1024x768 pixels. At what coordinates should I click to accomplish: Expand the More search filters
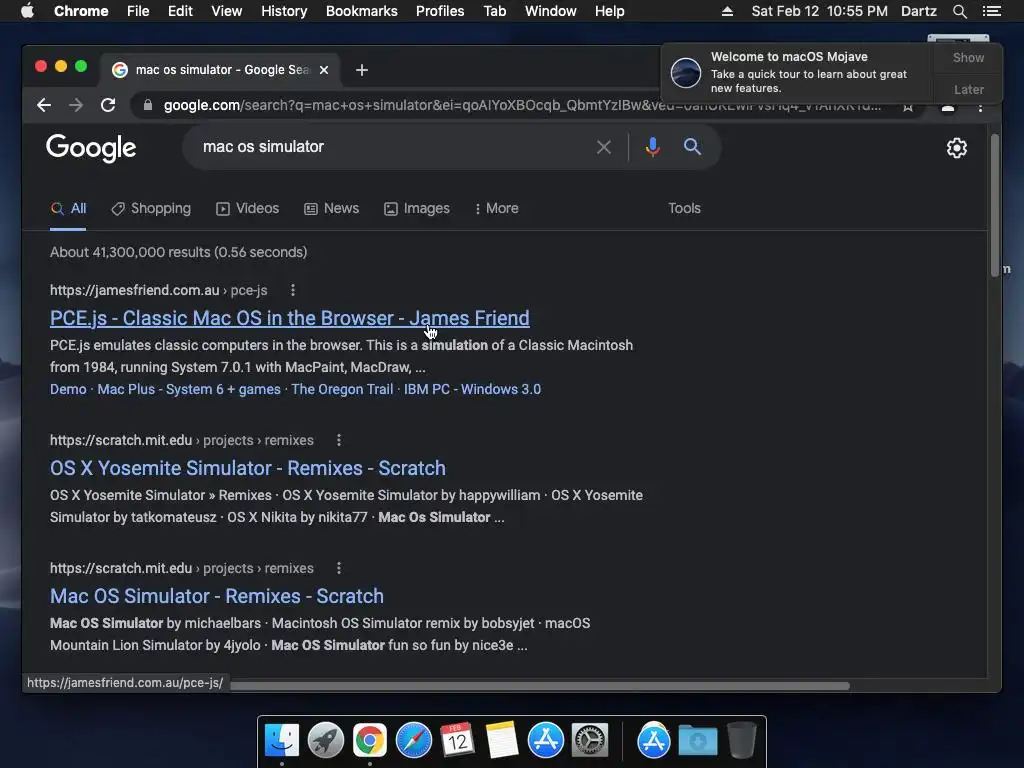tap(497, 208)
